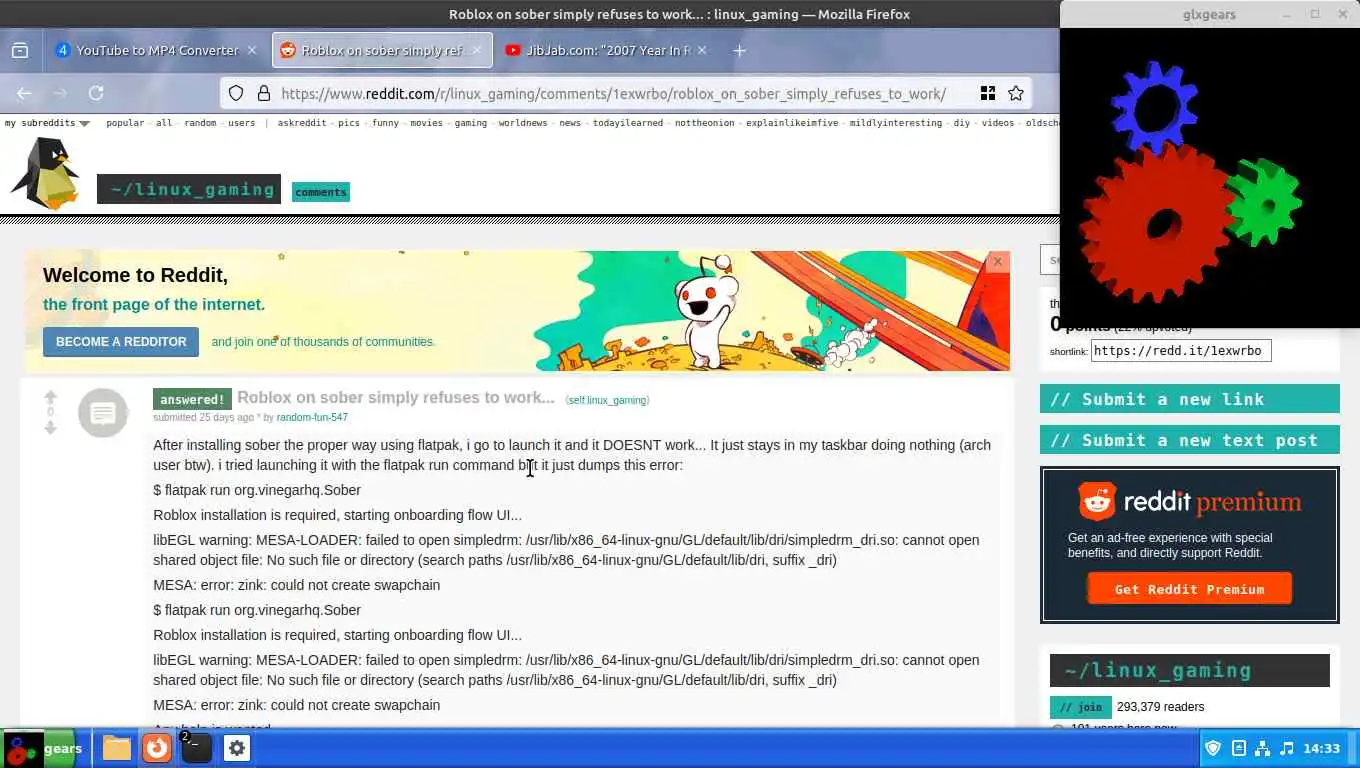
Task: Switch to the YouTube to MP4 Converter tab
Action: (x=157, y=50)
